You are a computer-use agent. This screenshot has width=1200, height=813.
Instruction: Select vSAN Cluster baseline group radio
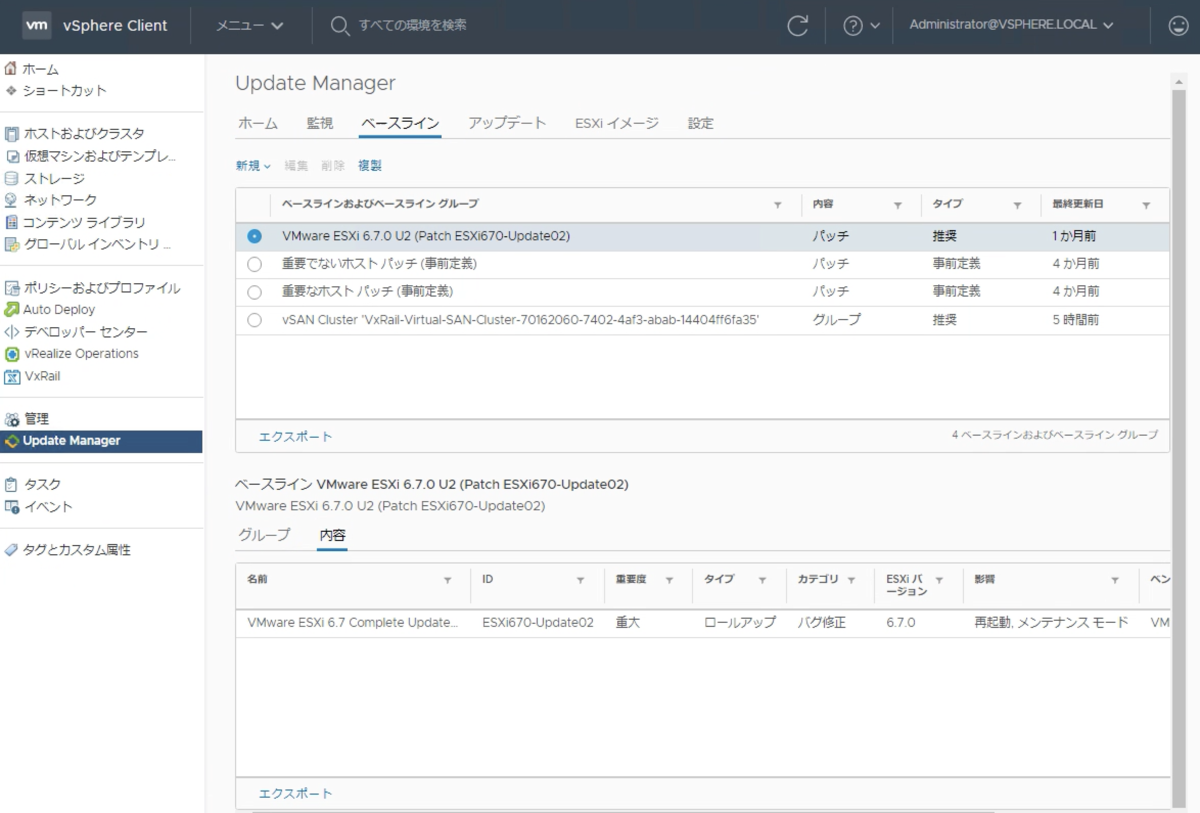254,320
